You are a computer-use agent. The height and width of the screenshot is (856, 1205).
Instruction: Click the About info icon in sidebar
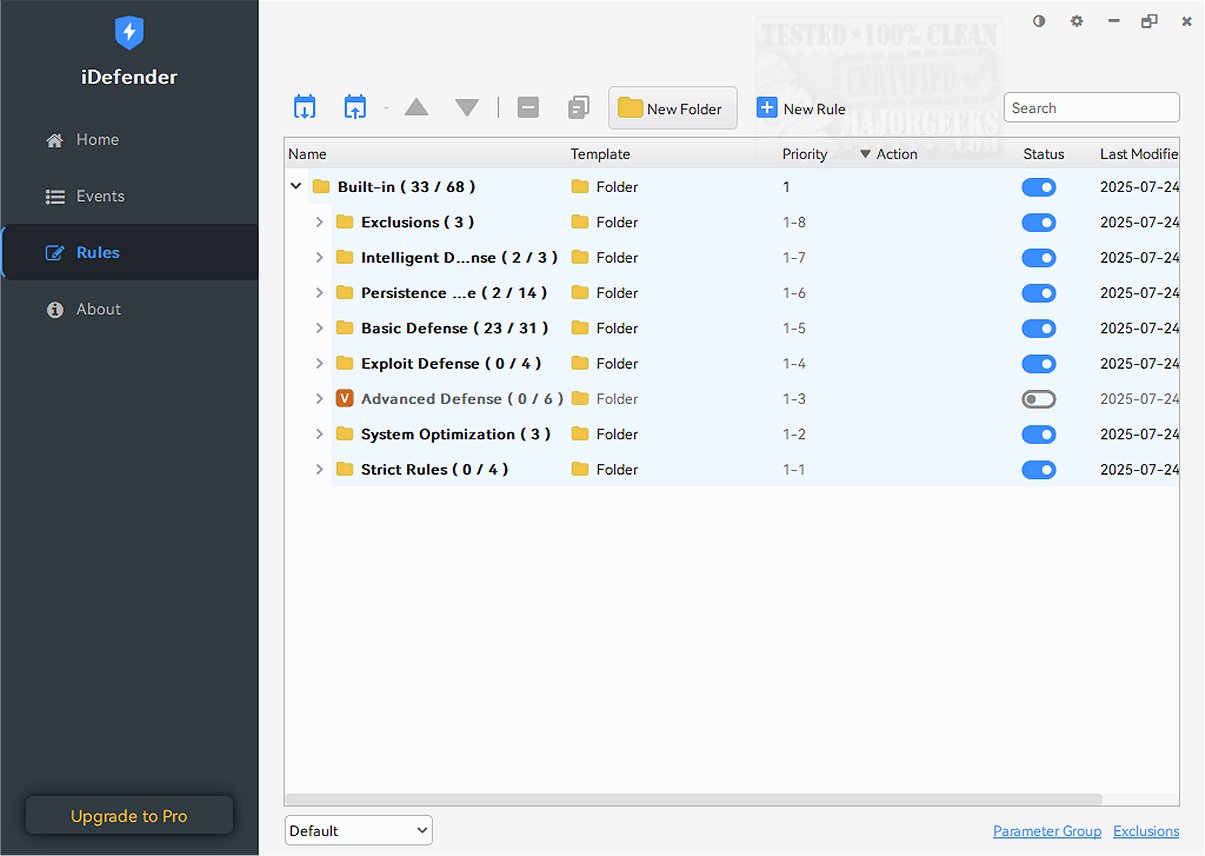[x=55, y=310]
